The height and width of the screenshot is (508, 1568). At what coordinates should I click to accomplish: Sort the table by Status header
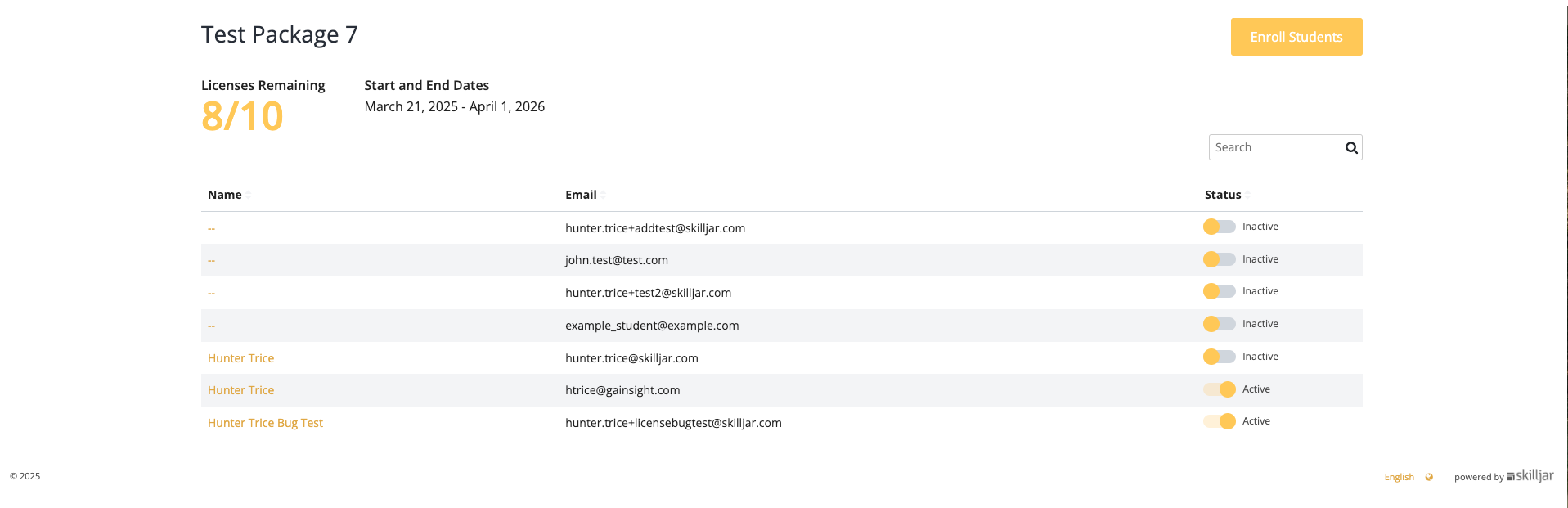tap(1223, 195)
